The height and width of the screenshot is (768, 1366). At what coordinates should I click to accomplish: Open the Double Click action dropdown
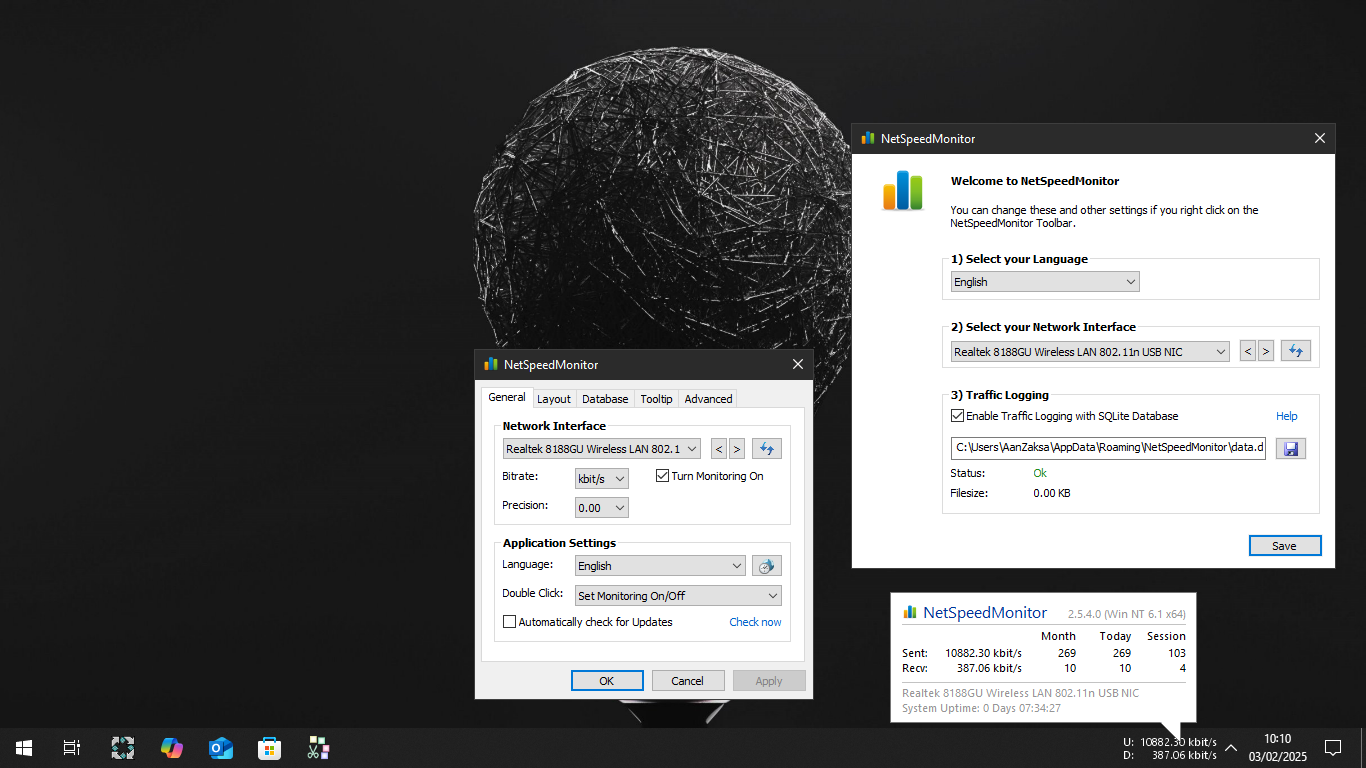679,596
